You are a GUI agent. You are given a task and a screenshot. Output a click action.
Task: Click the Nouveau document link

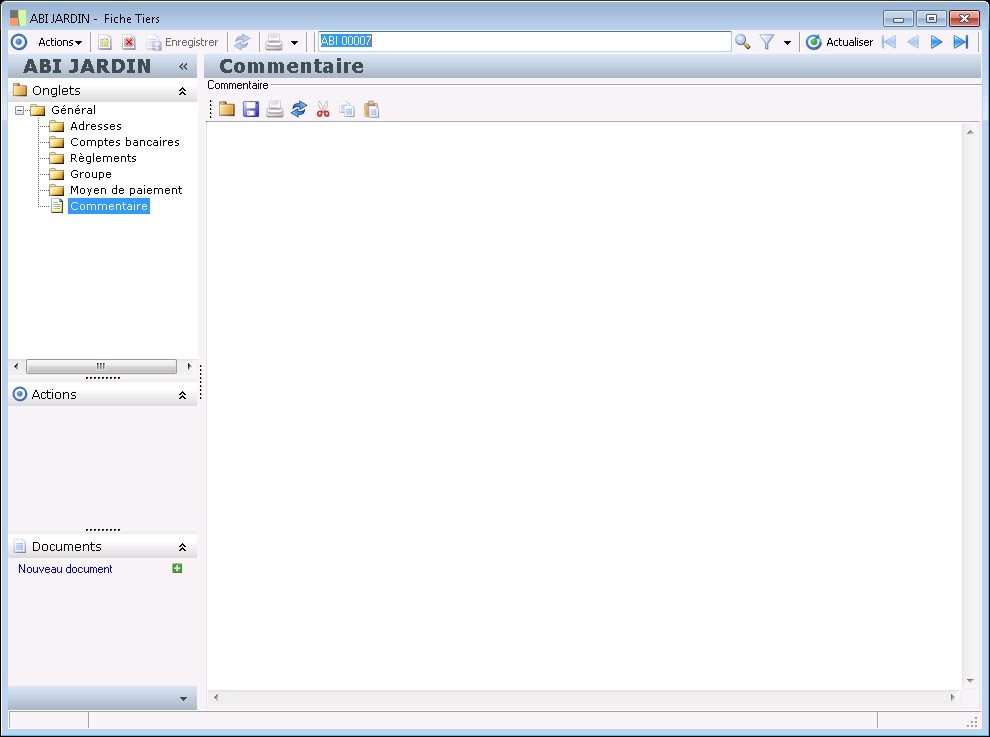[x=65, y=569]
